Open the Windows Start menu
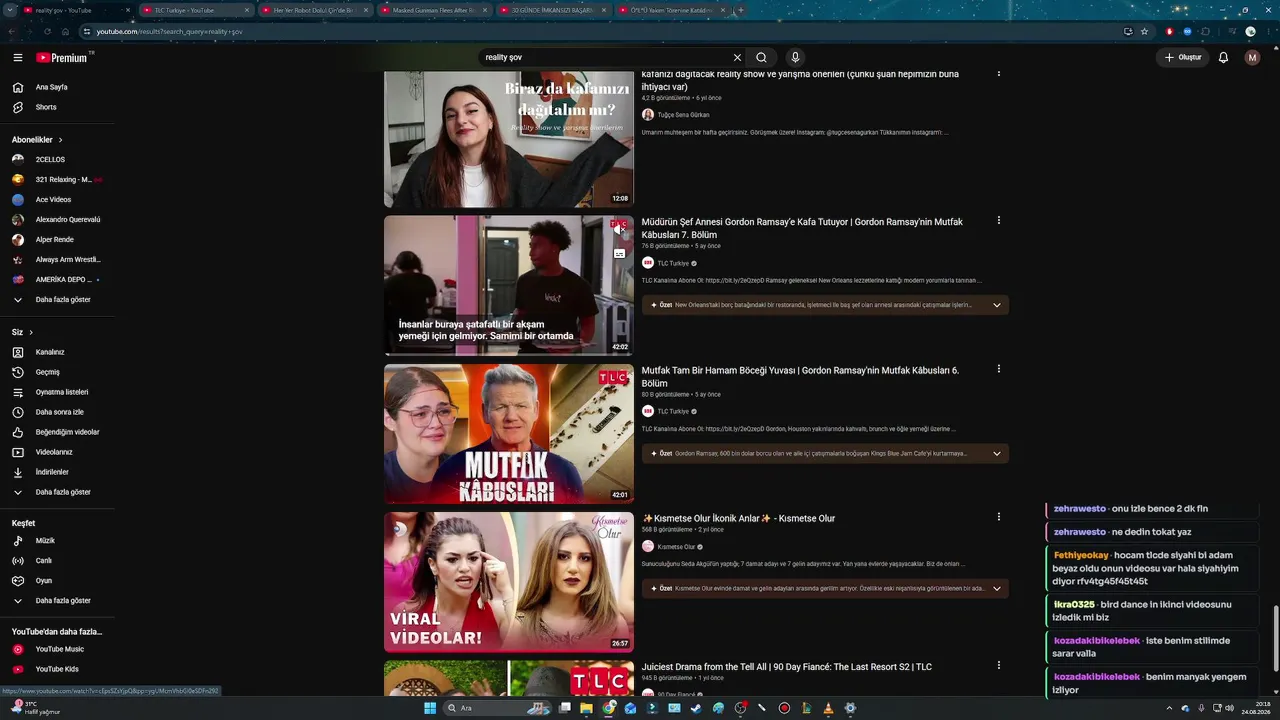 [430, 708]
